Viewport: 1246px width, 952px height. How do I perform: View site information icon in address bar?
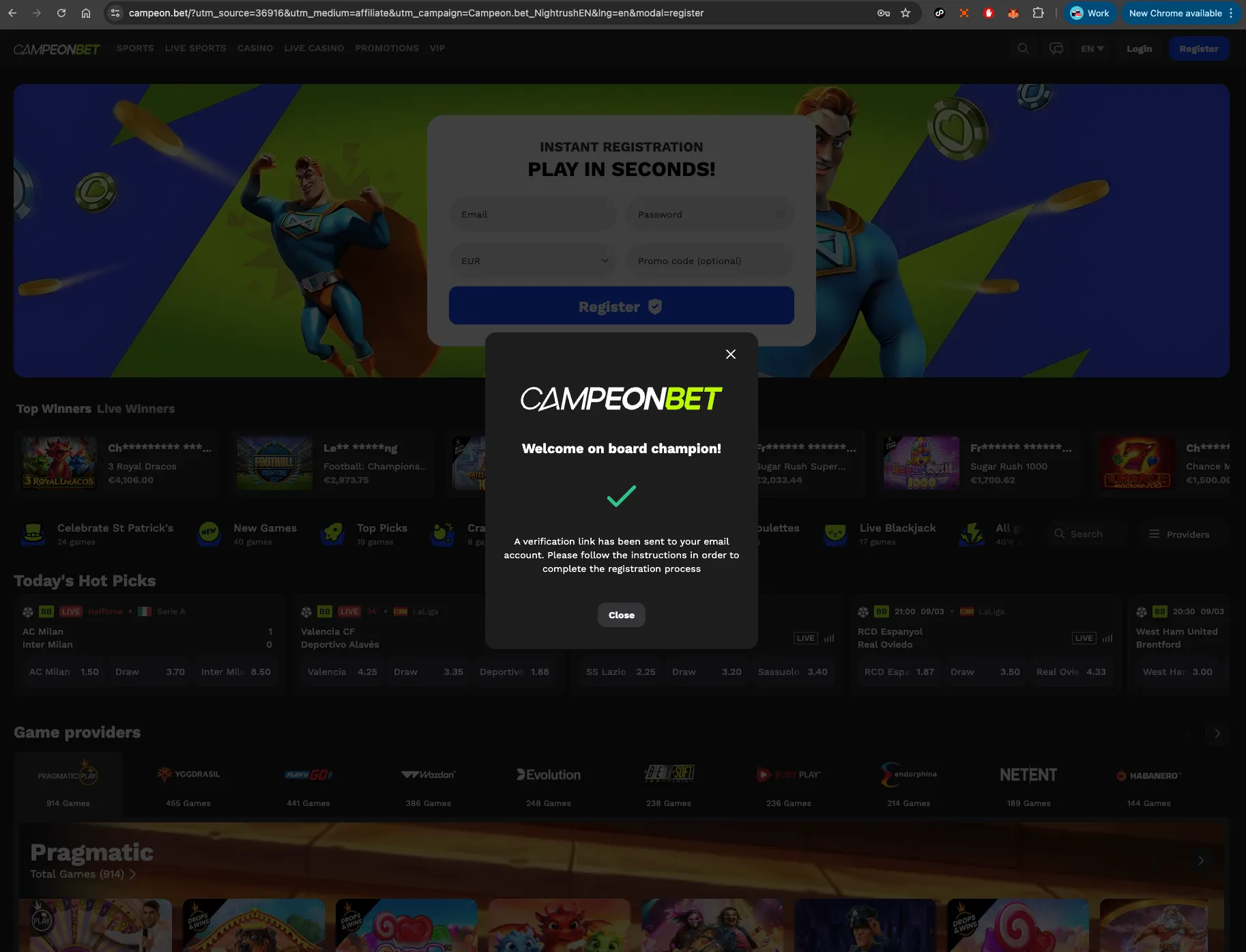tap(115, 13)
